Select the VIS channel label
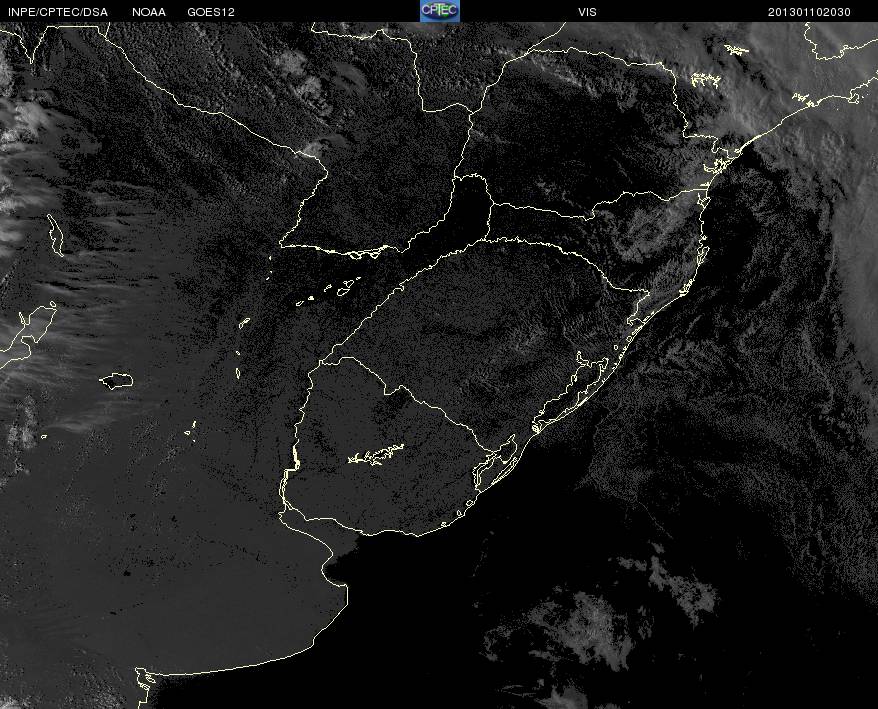 (588, 11)
